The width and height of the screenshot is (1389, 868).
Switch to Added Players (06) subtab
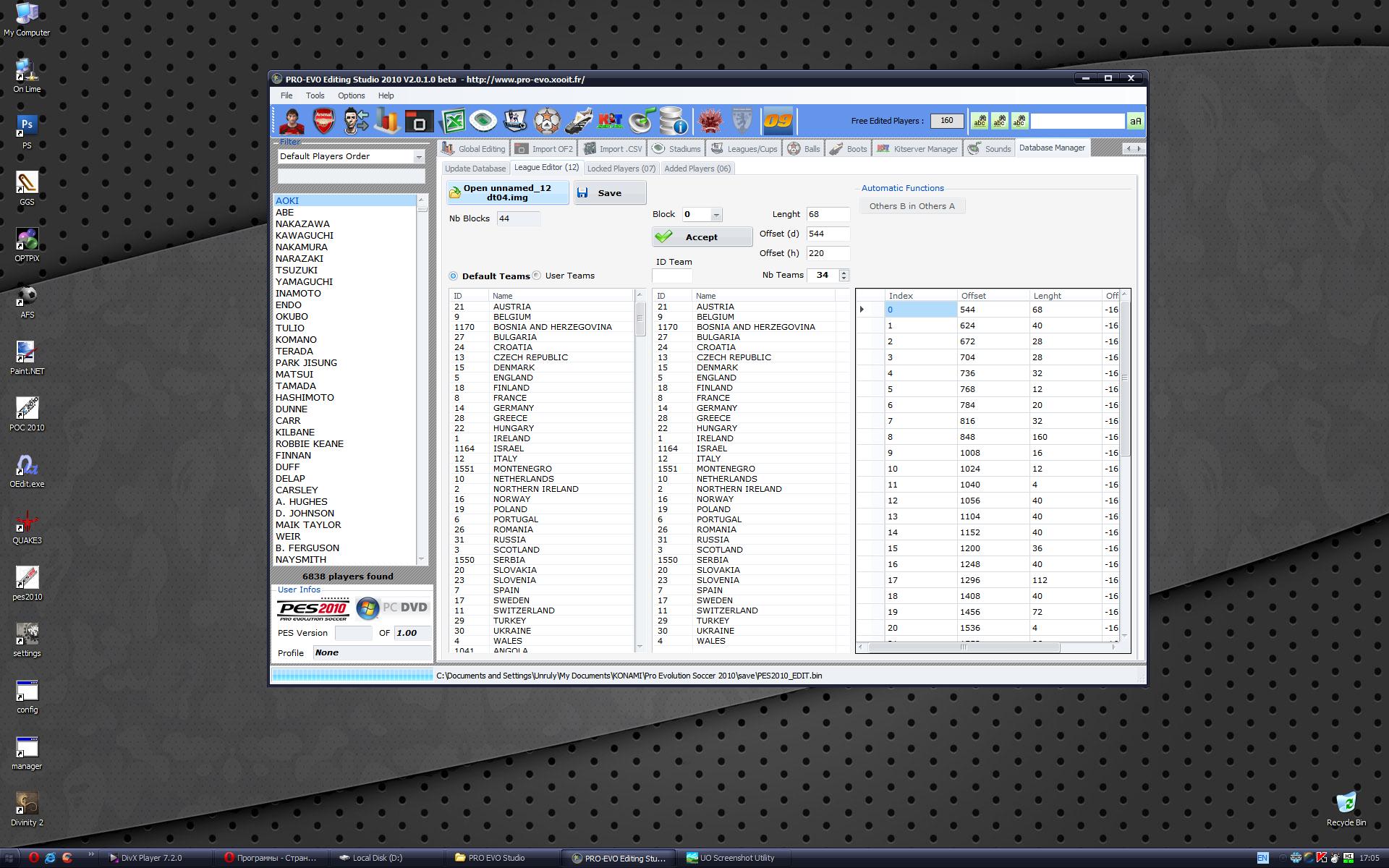point(697,169)
